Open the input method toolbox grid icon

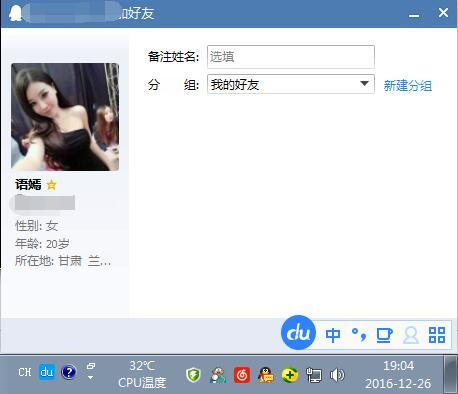[437, 335]
